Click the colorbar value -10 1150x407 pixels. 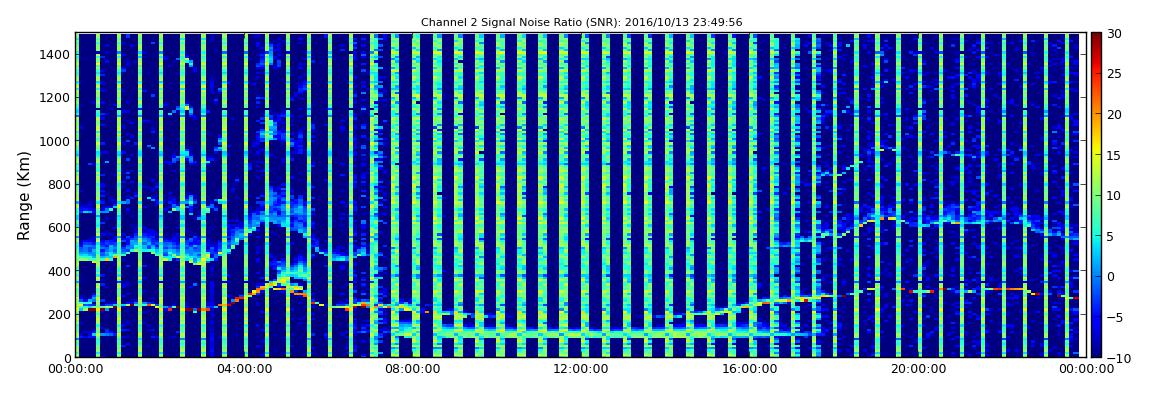click(x=1118, y=358)
